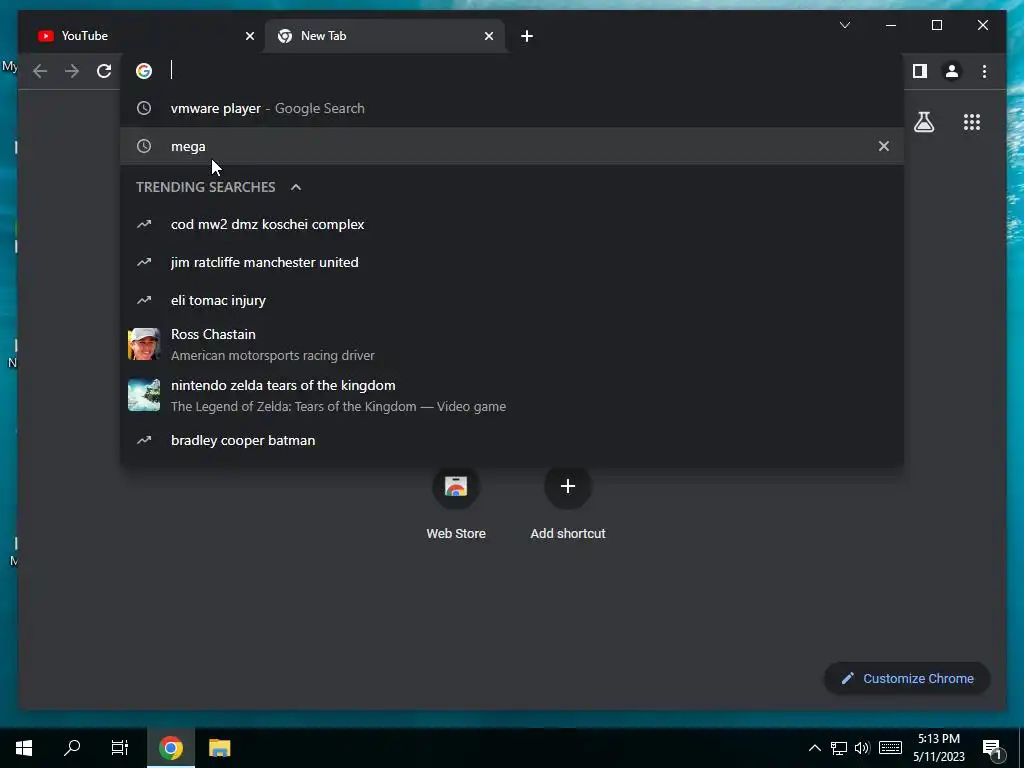
Task: Close the New Tab tab
Action: pos(488,36)
